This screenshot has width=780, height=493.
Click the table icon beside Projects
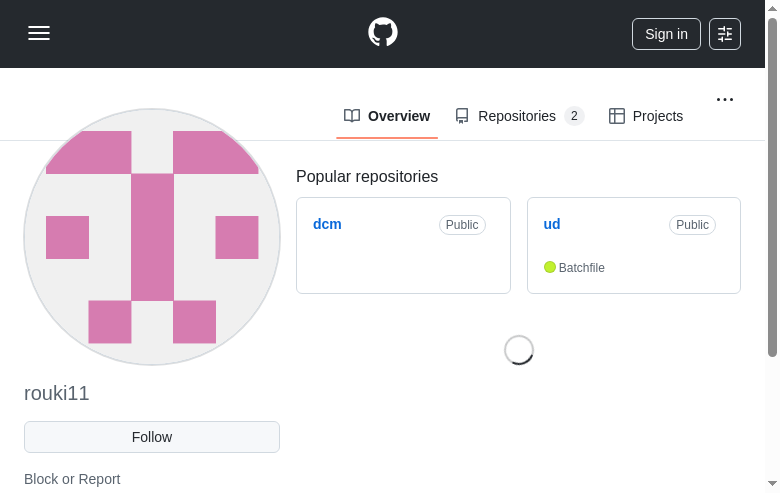coord(617,116)
